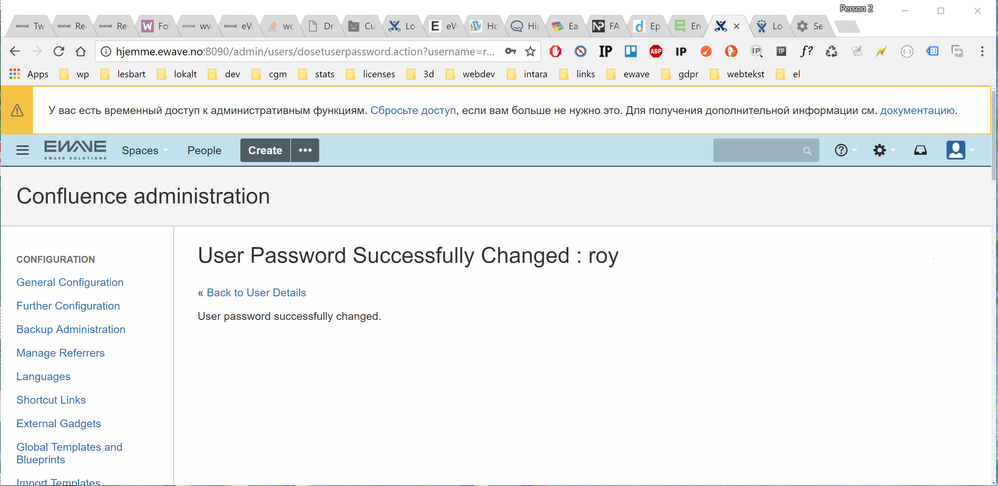Open Backup Administration
This screenshot has height=486, width=998.
tap(71, 330)
